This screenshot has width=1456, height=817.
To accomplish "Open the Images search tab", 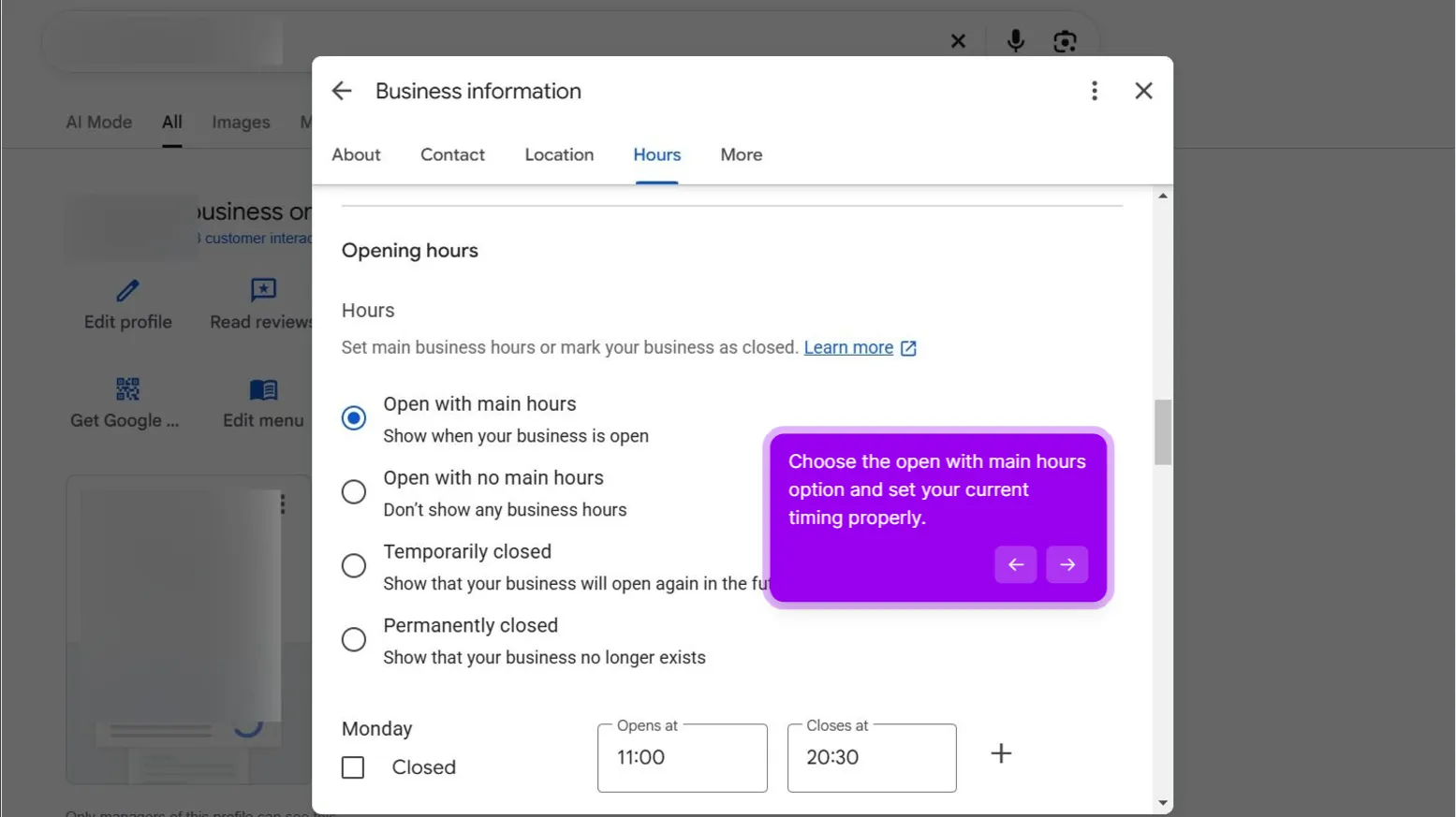I will (x=241, y=123).
